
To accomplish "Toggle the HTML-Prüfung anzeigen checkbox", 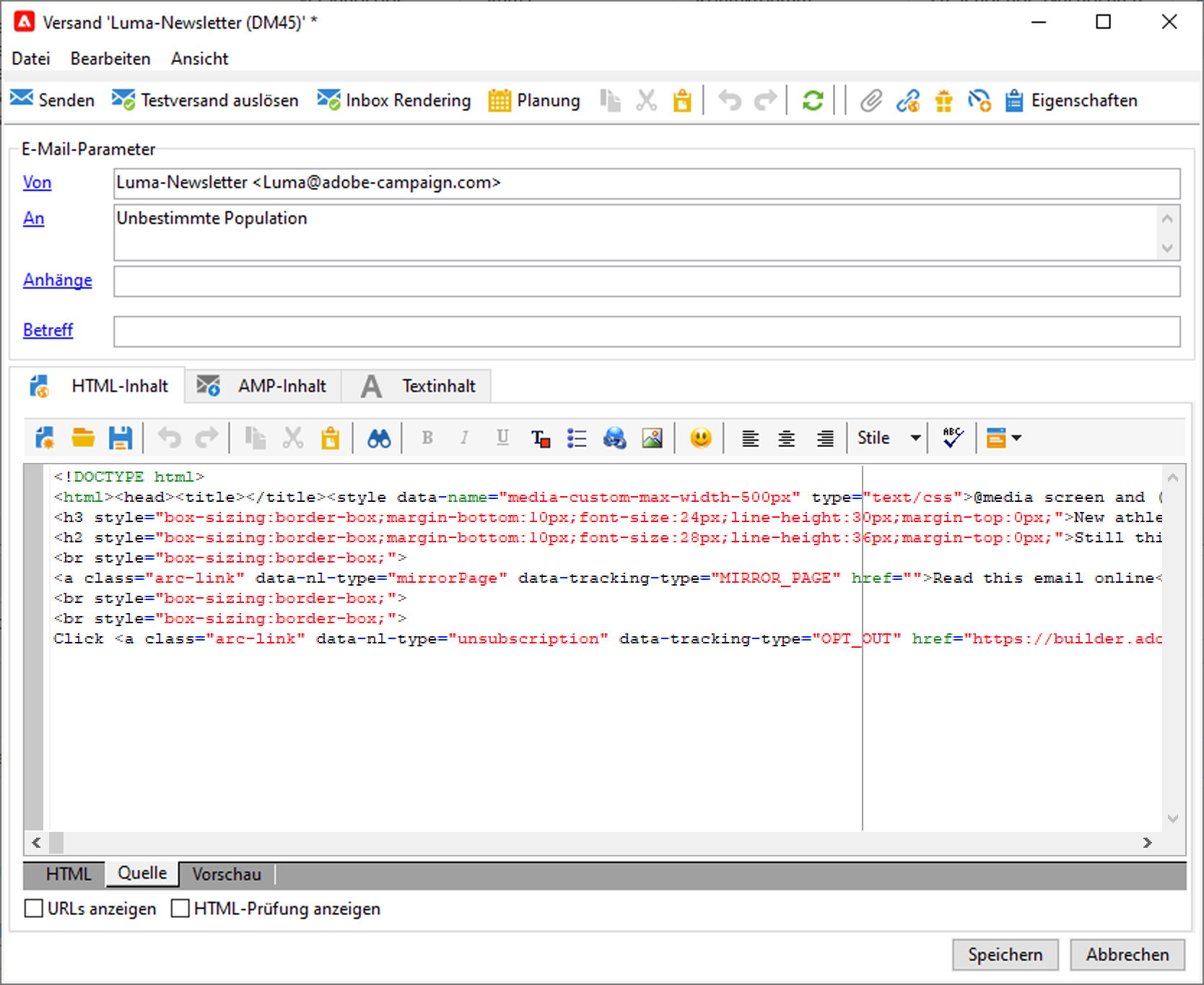I will (180, 908).
